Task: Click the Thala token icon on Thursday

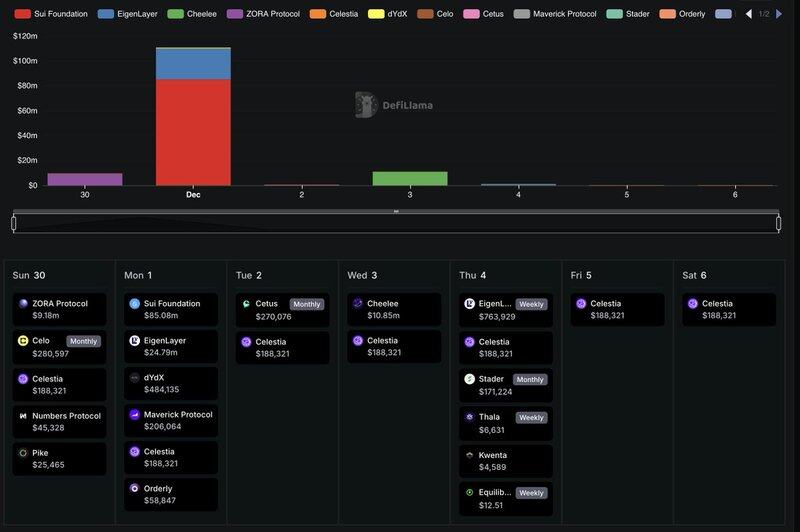Action: coord(470,417)
